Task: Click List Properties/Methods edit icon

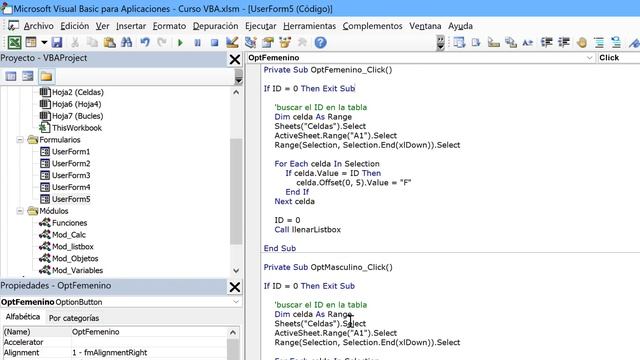Action: (x=459, y=42)
